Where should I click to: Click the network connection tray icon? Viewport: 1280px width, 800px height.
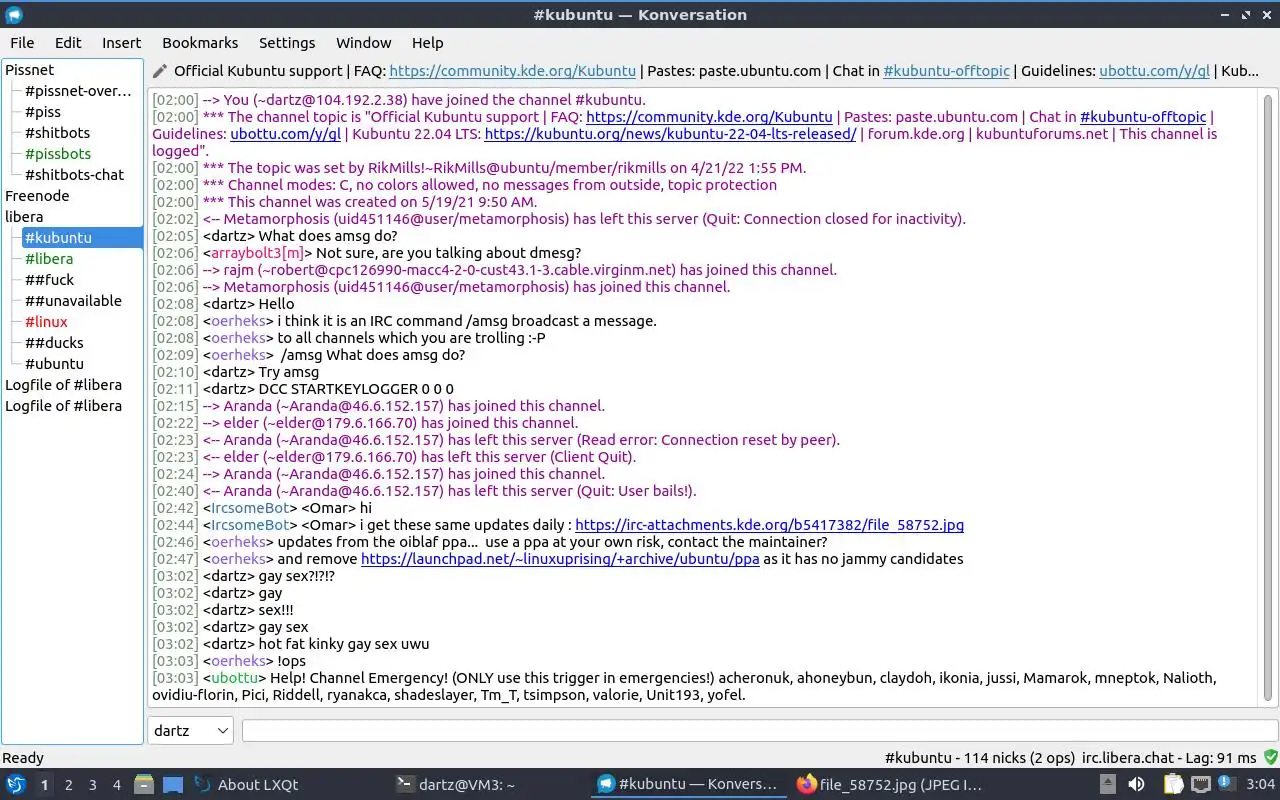click(x=1201, y=784)
